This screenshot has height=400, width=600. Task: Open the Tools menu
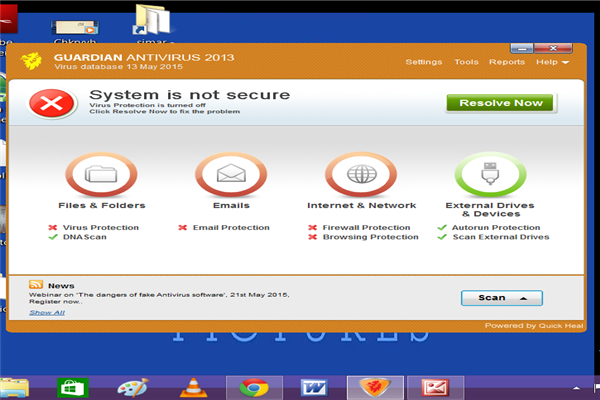coord(466,62)
